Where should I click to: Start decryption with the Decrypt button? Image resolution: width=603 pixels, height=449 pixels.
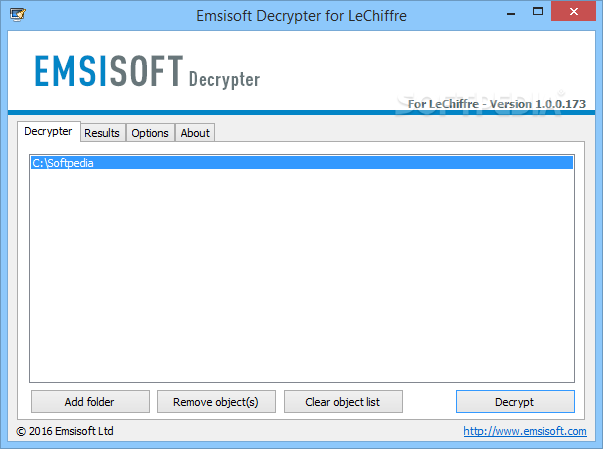(515, 402)
